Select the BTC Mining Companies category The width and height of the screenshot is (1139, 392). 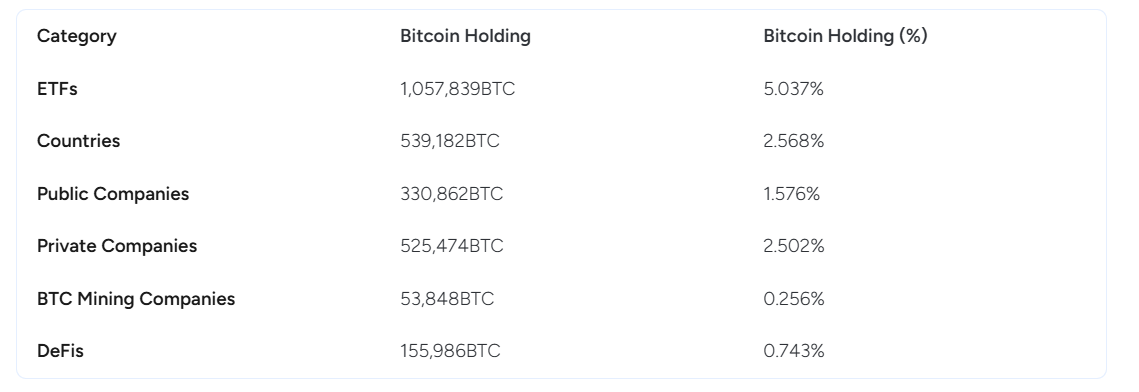[x=136, y=299]
